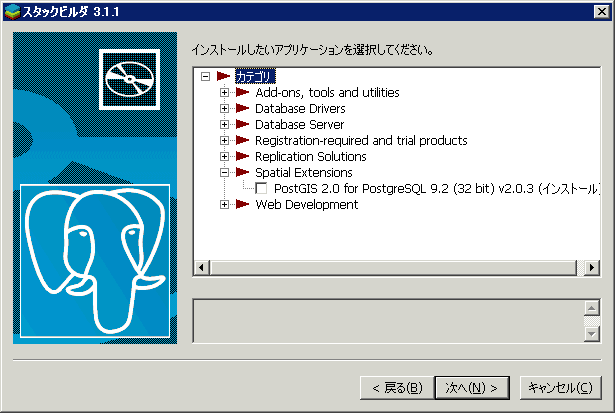Image resolution: width=615 pixels, height=413 pixels.
Task: Click the flag icon next to Web Development
Action: (242, 204)
